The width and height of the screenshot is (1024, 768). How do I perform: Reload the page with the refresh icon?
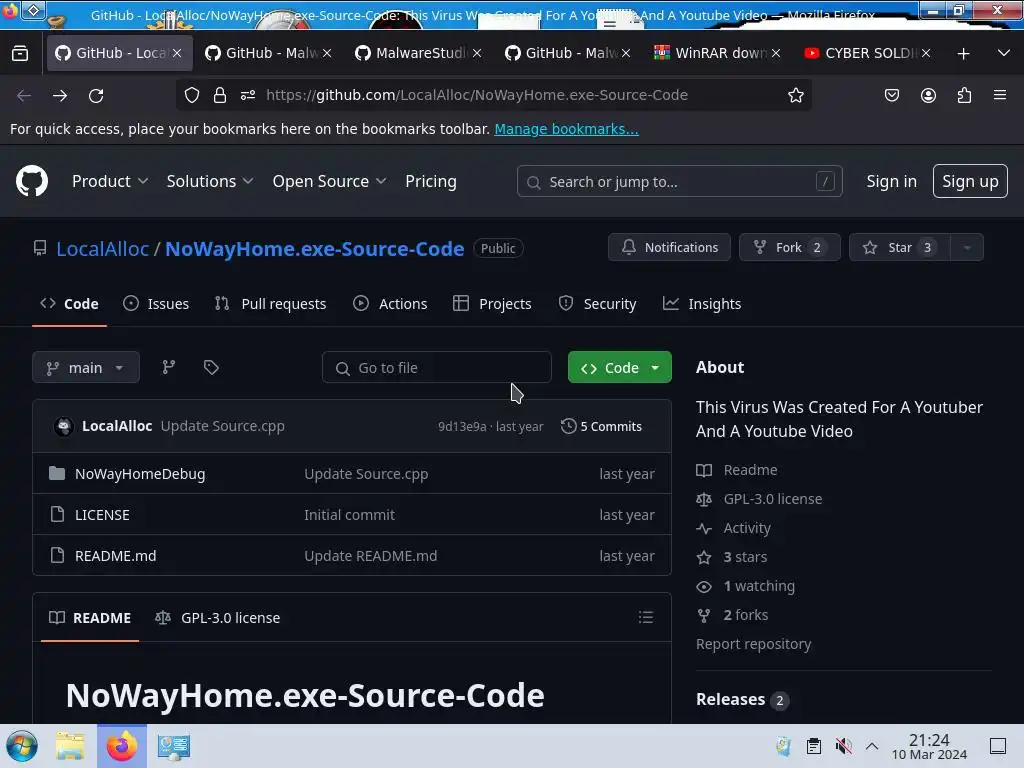pyautogui.click(x=96, y=95)
